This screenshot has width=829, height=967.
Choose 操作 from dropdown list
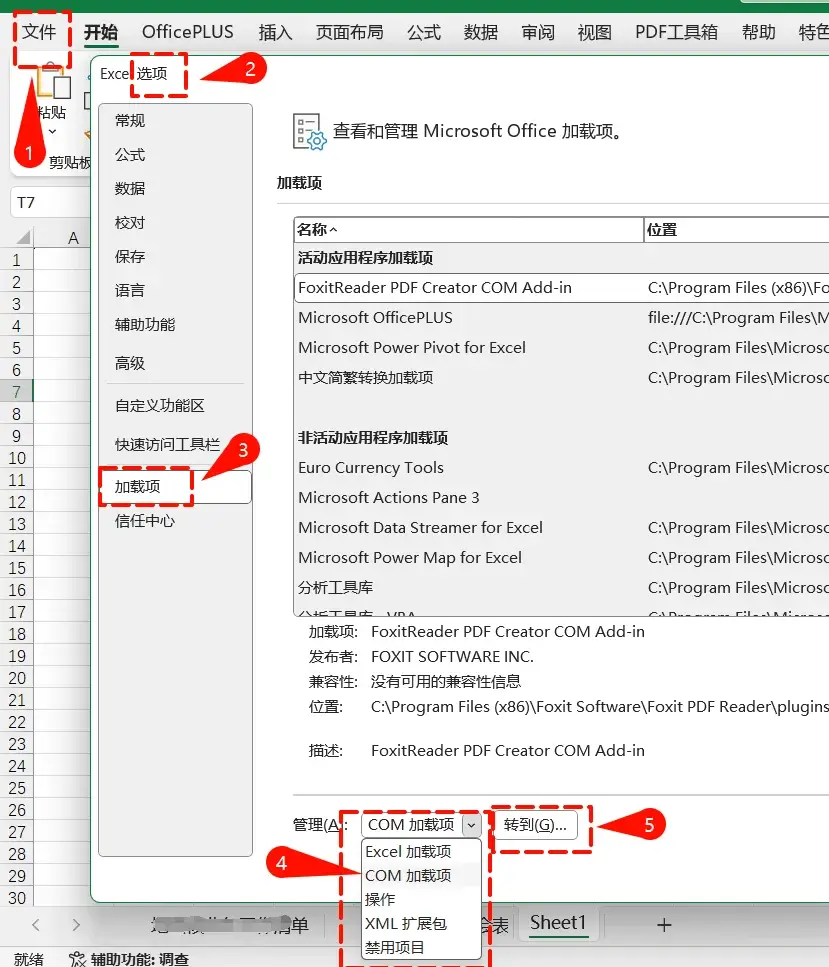pyautogui.click(x=421, y=900)
